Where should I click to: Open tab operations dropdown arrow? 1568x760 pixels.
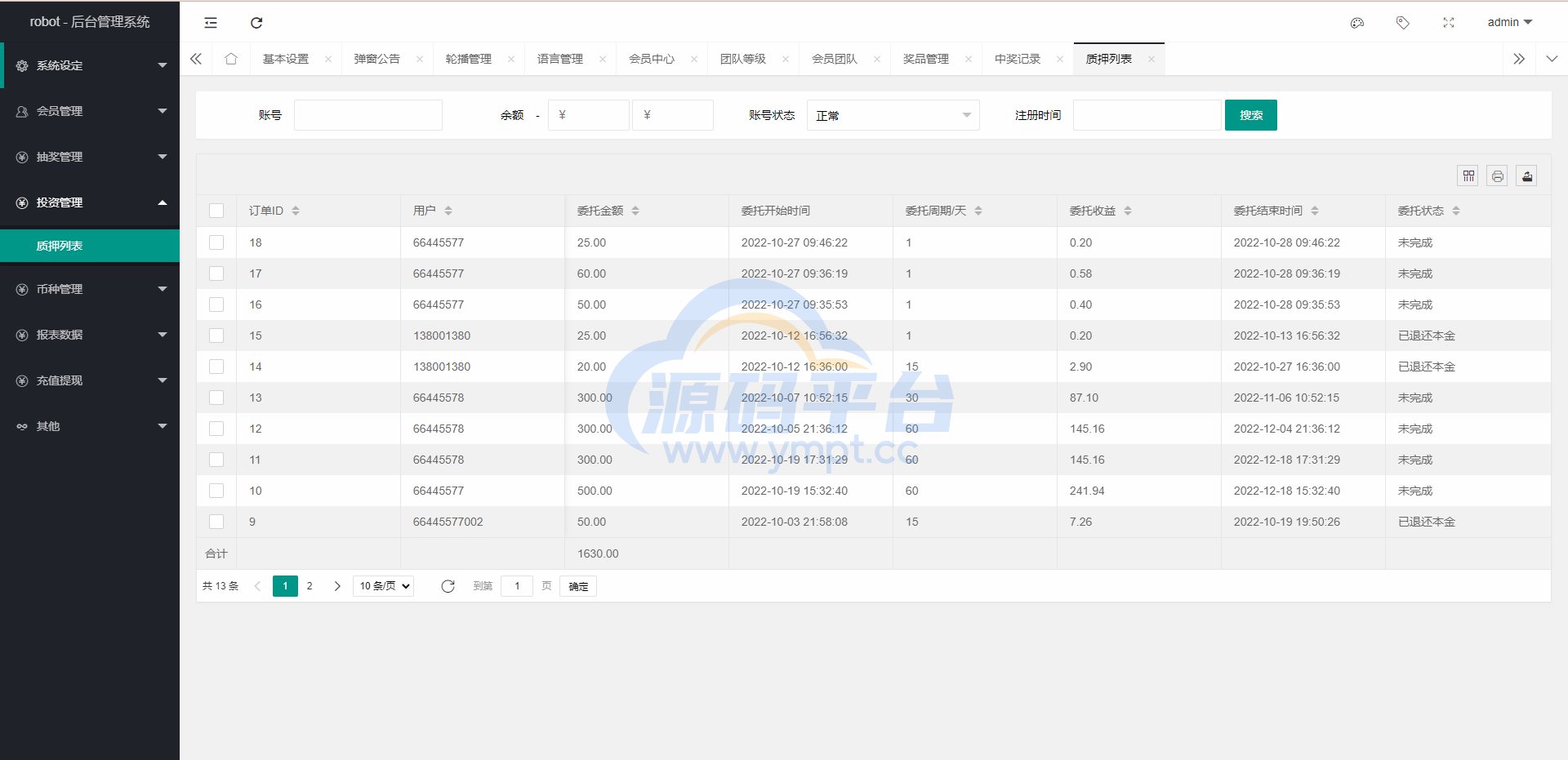click(x=1552, y=59)
